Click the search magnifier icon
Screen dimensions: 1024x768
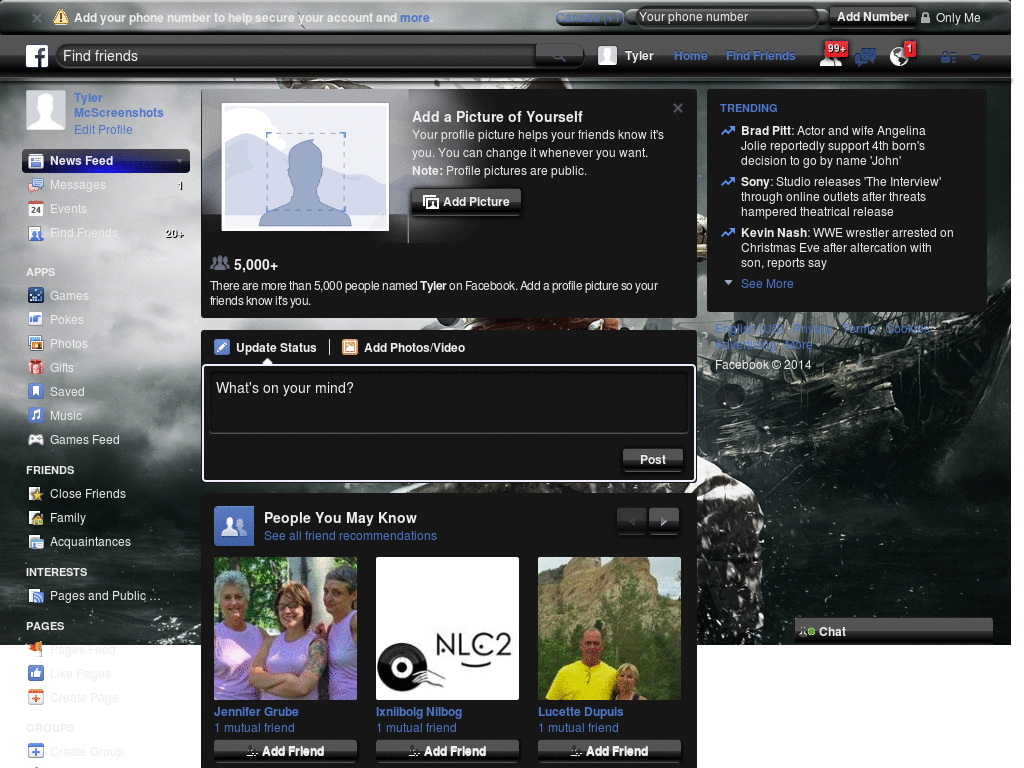point(559,56)
